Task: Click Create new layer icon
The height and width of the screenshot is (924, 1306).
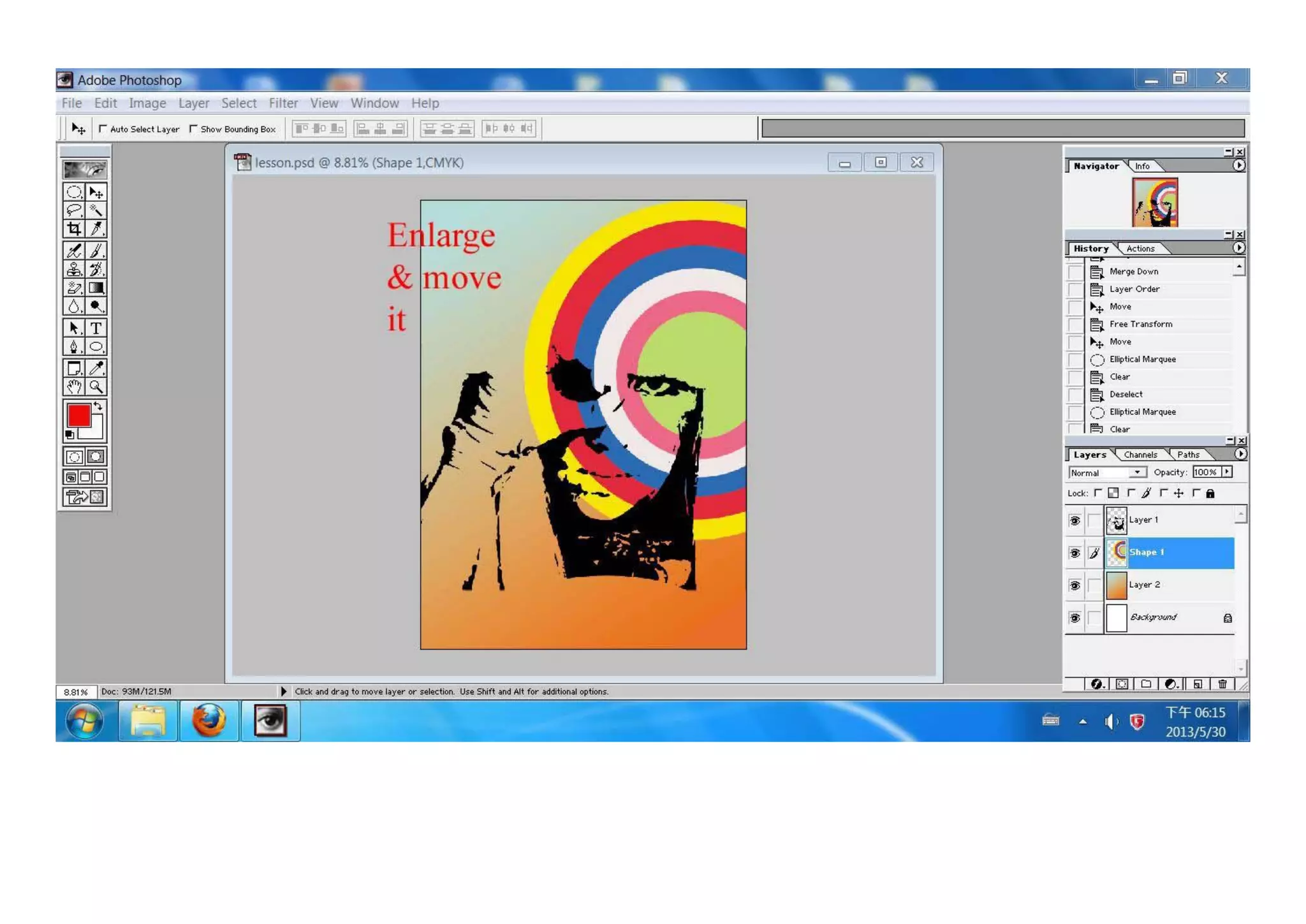Action: (x=1198, y=684)
